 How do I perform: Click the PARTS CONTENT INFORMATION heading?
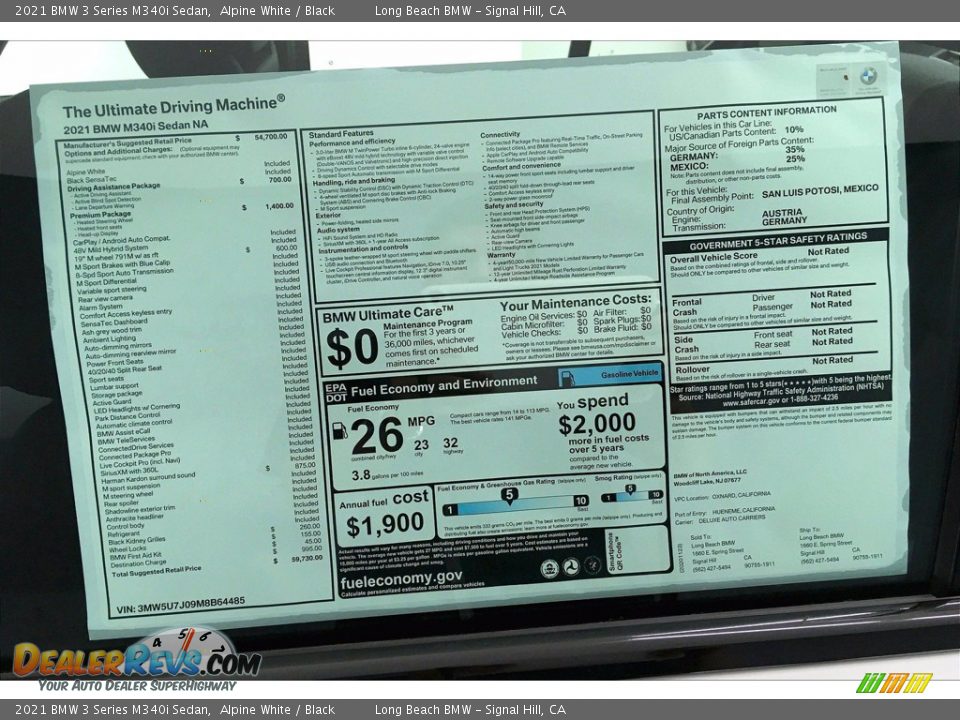767,113
